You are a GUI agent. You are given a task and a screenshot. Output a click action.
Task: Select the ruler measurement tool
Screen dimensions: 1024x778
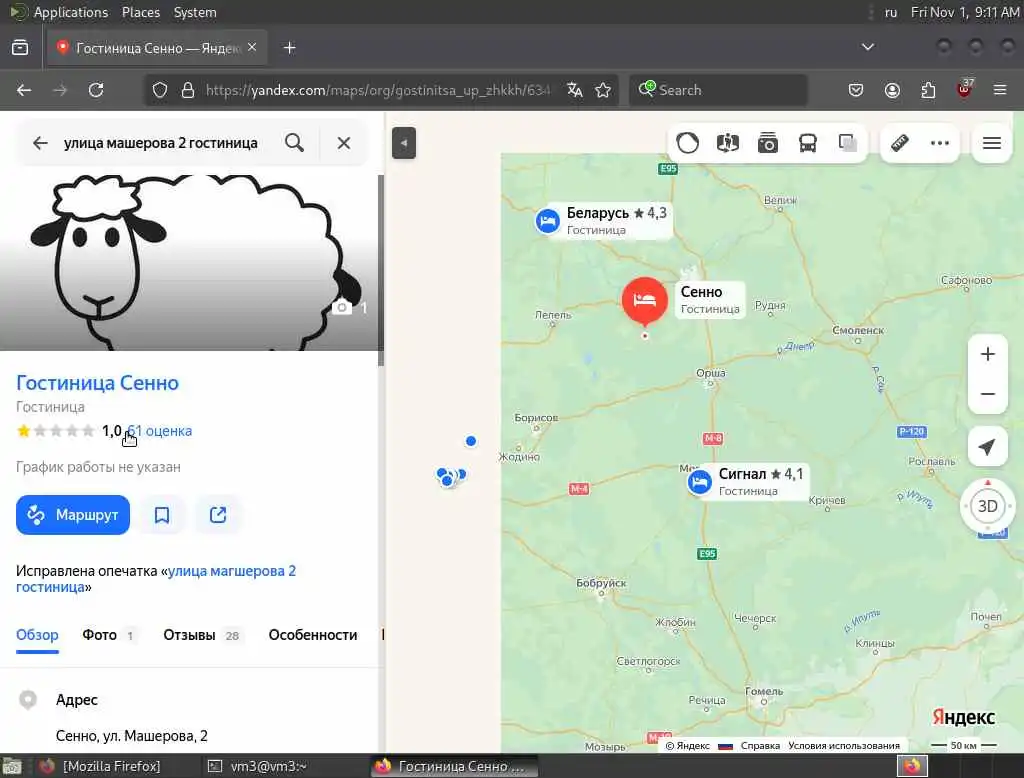coord(900,143)
